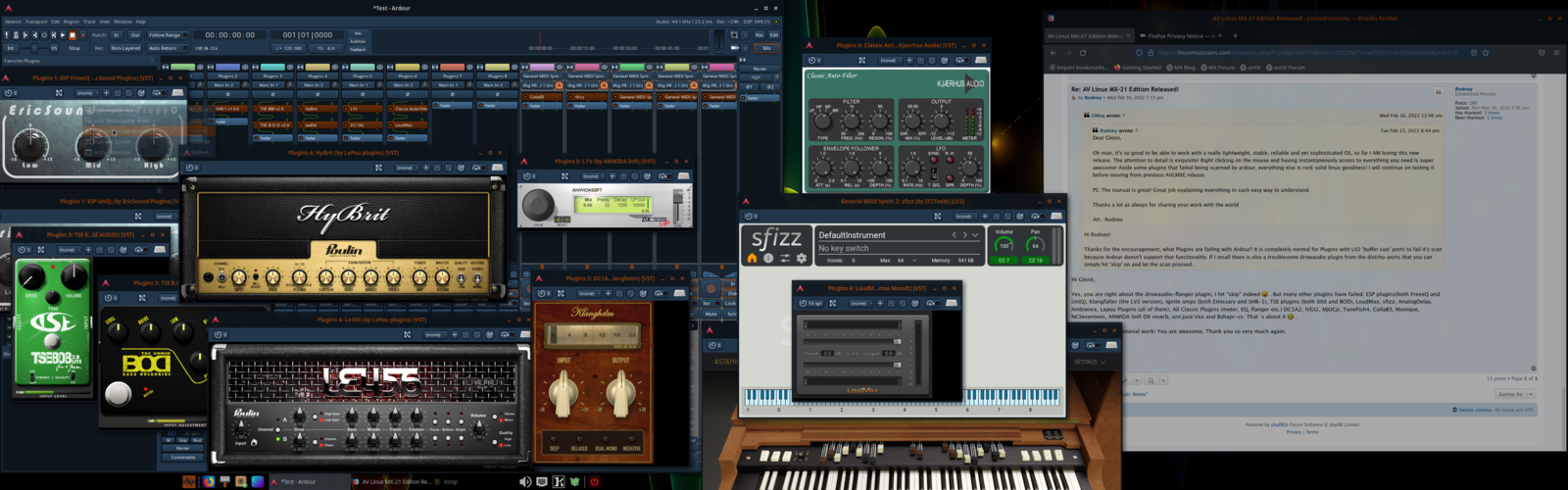Click next instrument arrow in sfizz

[x=965, y=235]
